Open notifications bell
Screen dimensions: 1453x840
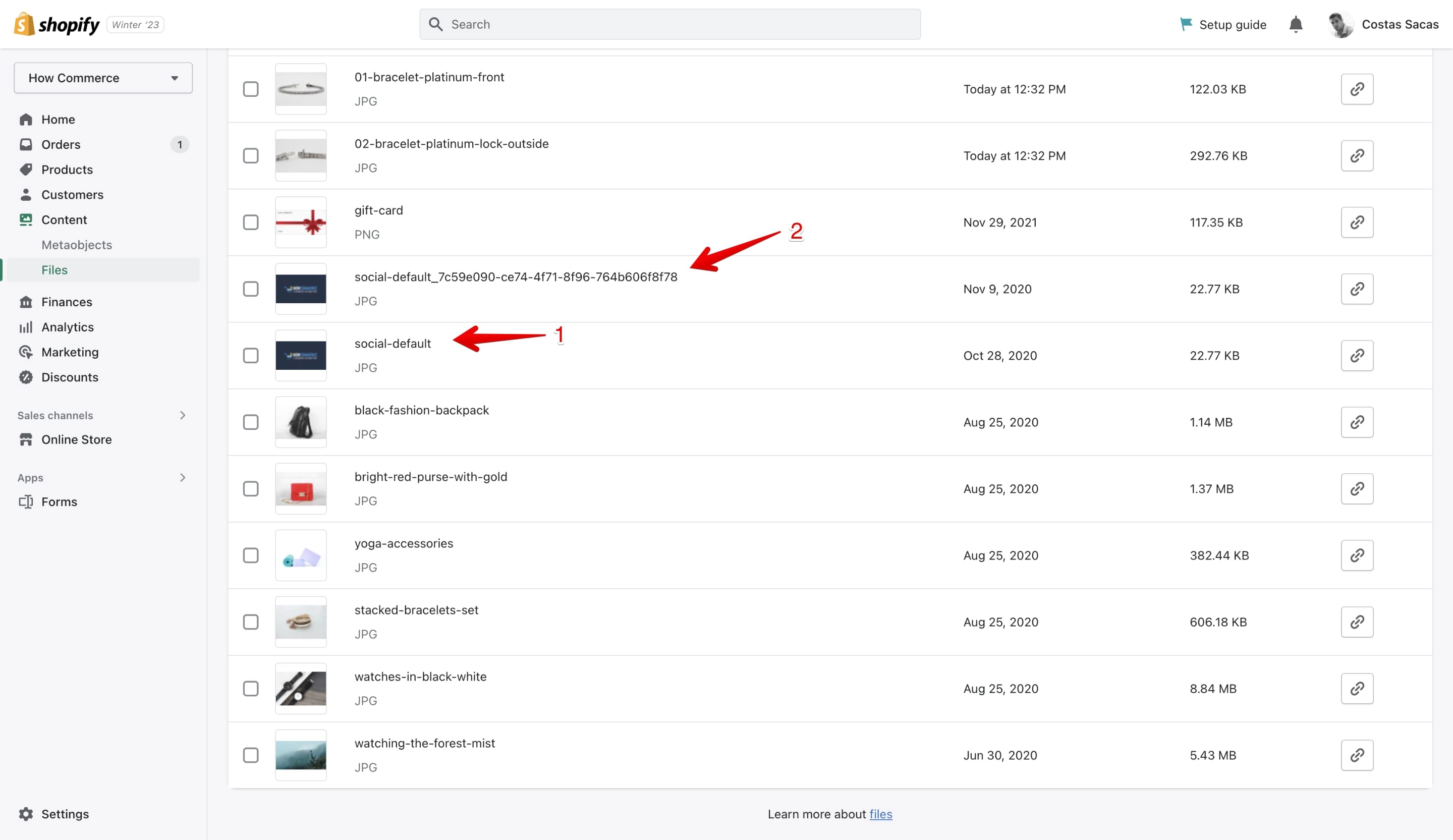click(1296, 24)
